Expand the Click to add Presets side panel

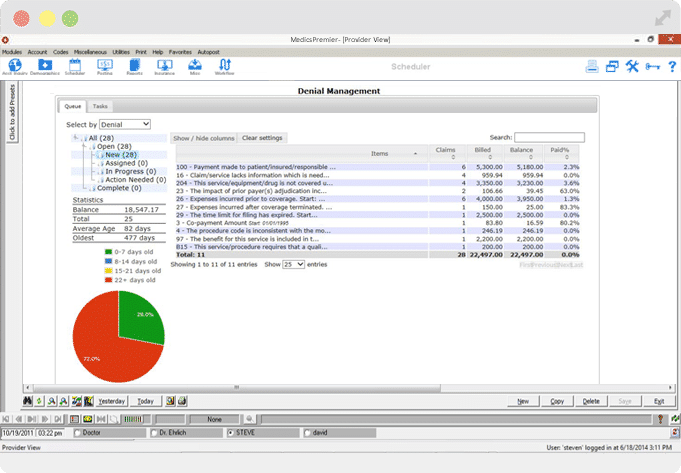click(12, 112)
